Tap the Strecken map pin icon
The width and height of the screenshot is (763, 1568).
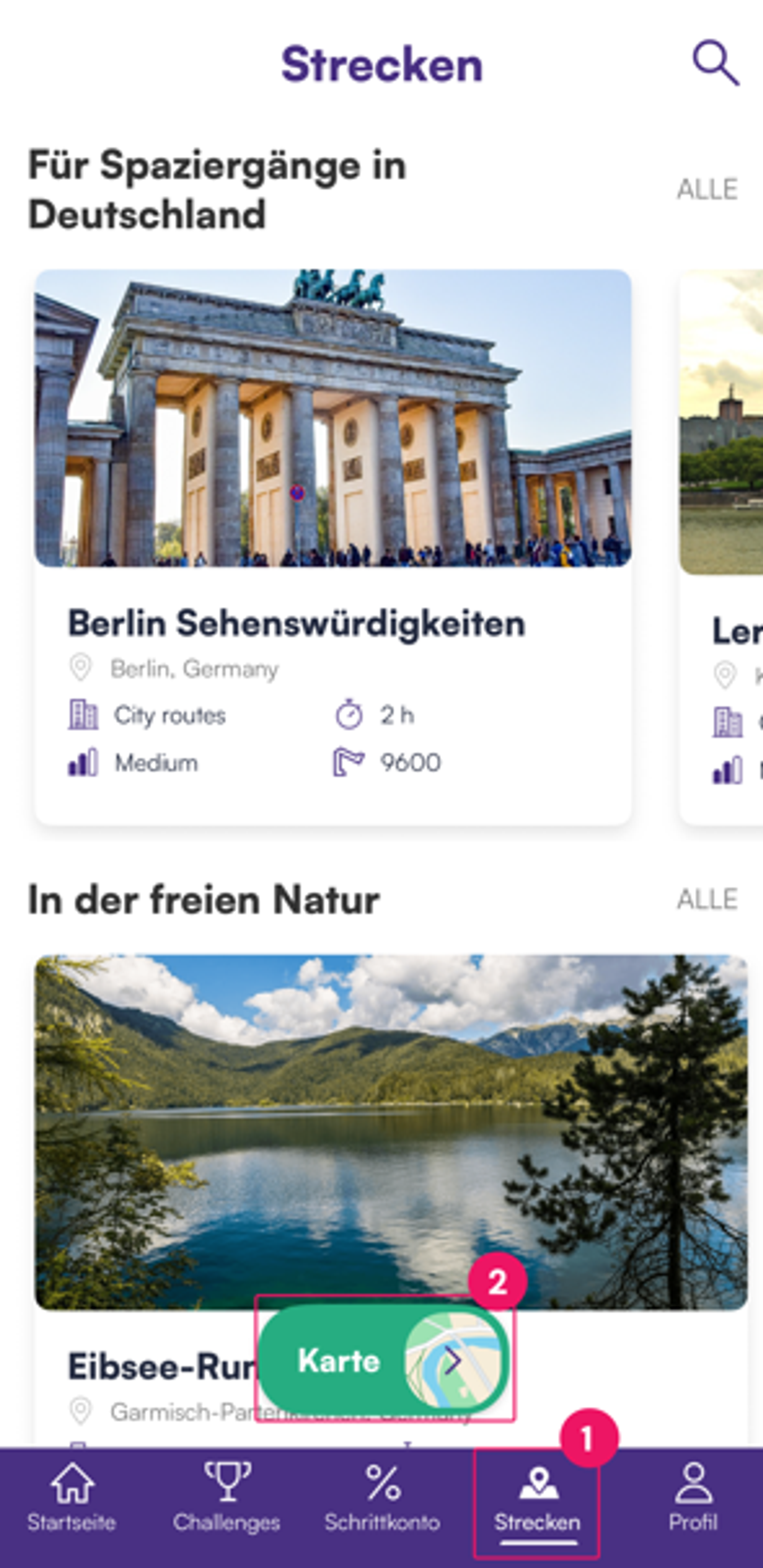coord(538,1483)
